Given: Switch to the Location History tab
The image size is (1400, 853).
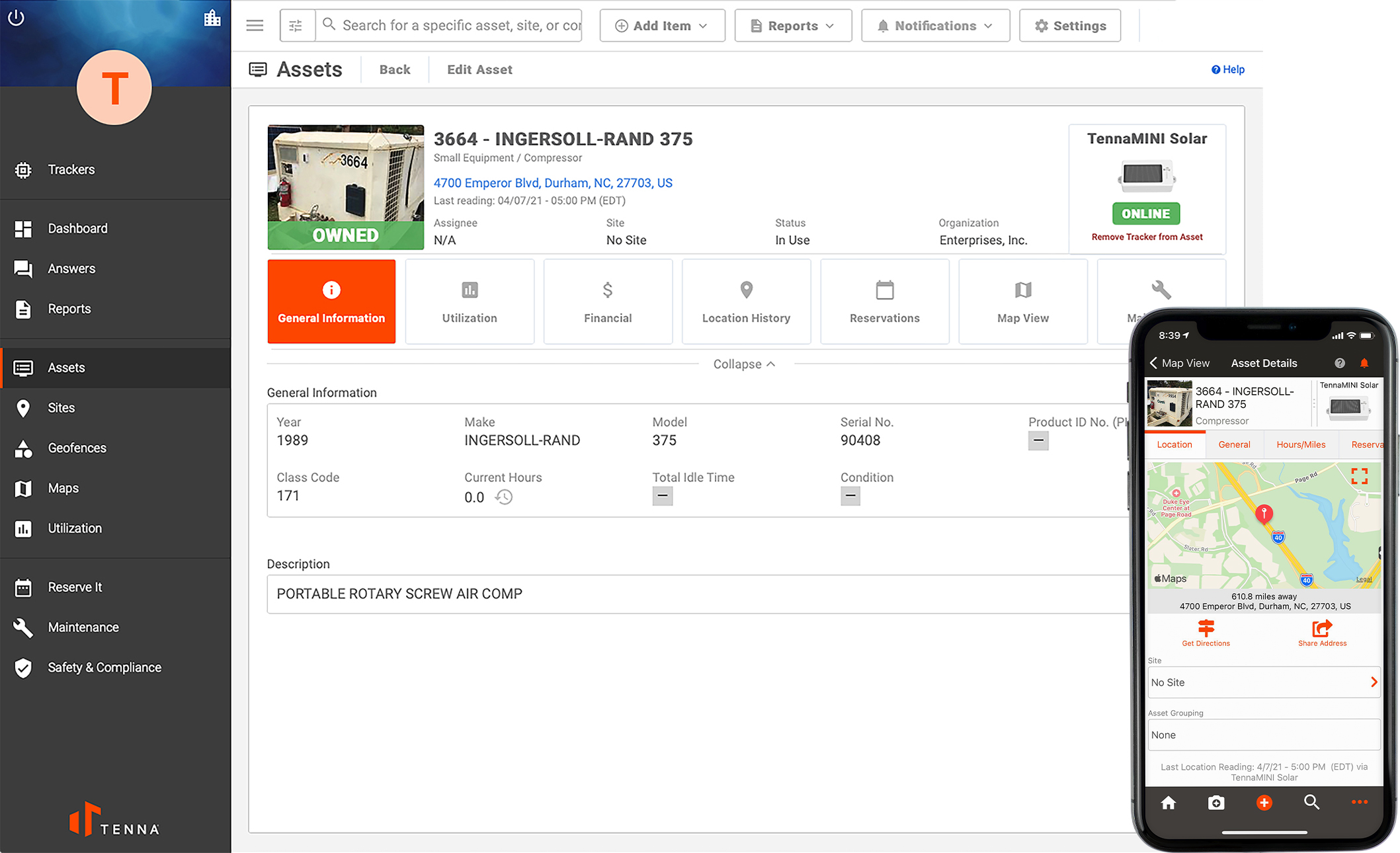Looking at the screenshot, I should (746, 302).
